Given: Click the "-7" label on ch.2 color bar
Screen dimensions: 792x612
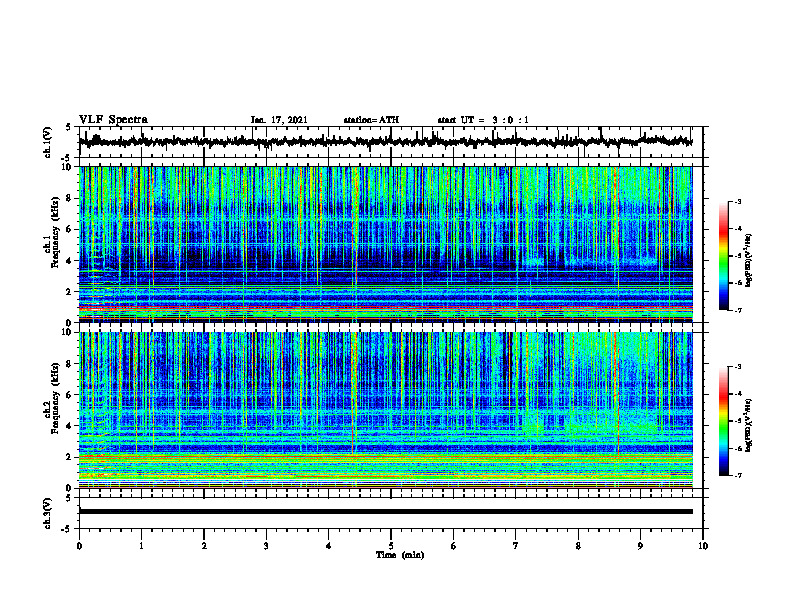Looking at the screenshot, I should click(737, 475).
